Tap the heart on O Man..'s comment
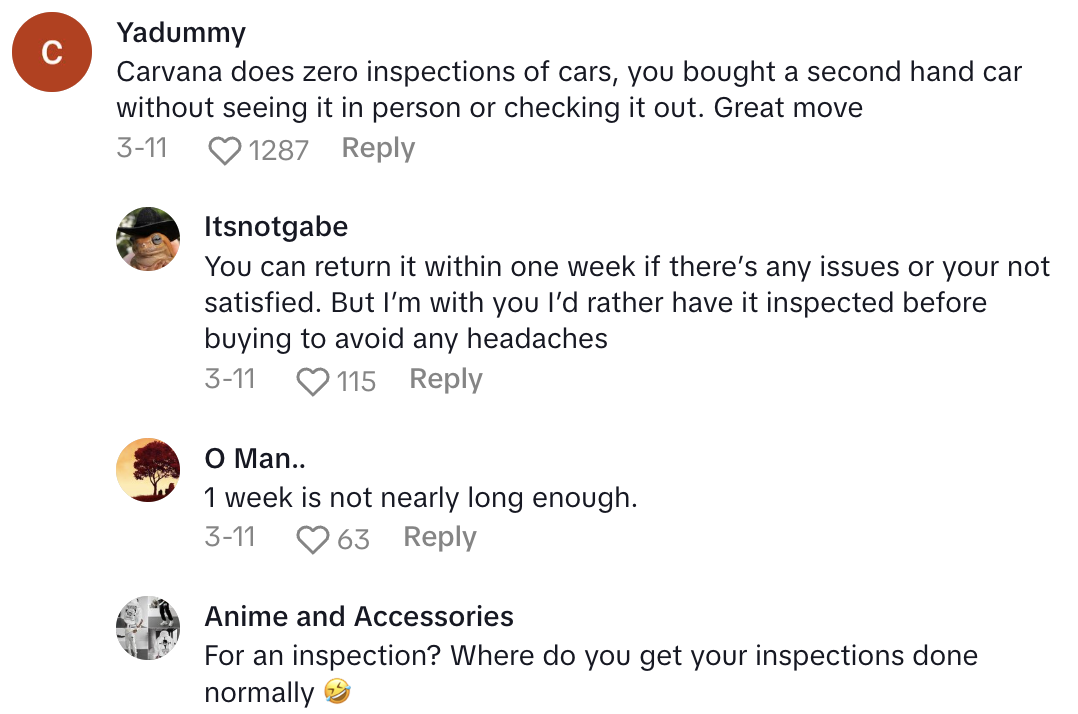 [x=313, y=540]
